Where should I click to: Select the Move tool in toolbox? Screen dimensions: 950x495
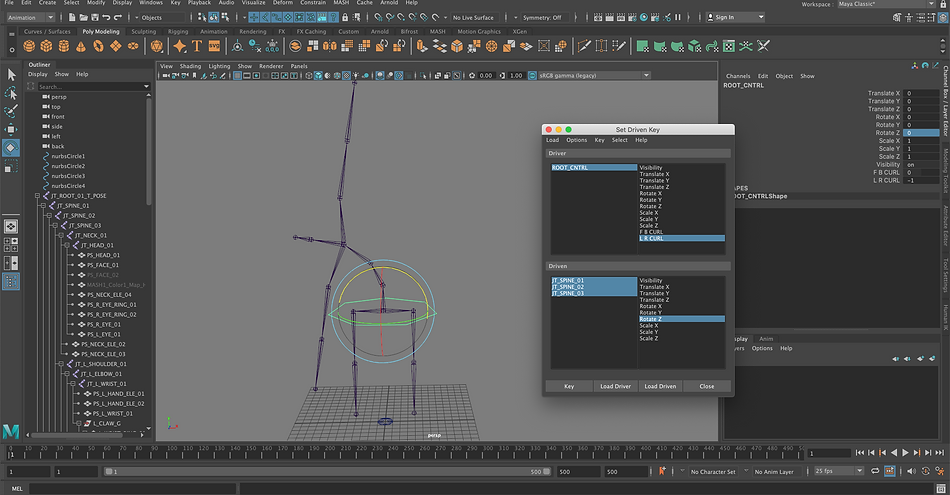pos(11,129)
